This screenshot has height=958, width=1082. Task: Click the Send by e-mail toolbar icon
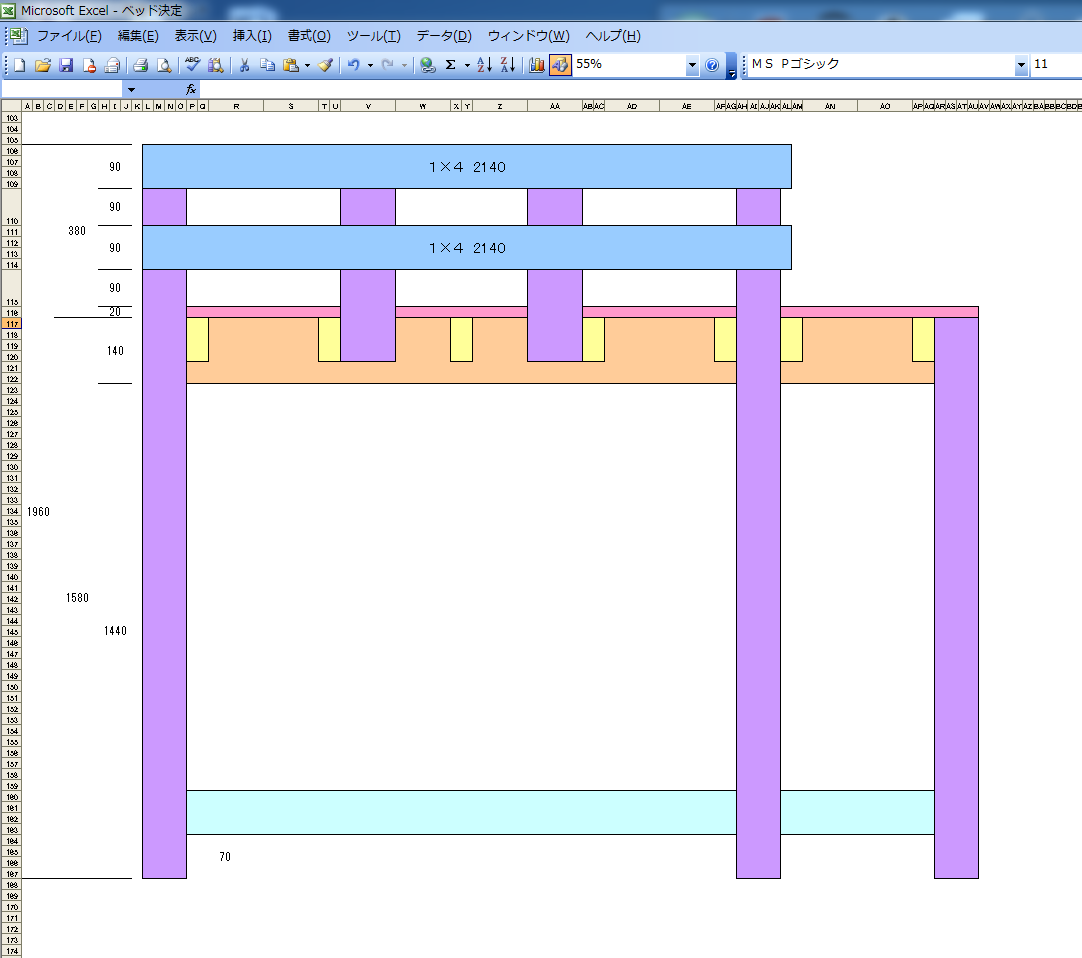112,65
